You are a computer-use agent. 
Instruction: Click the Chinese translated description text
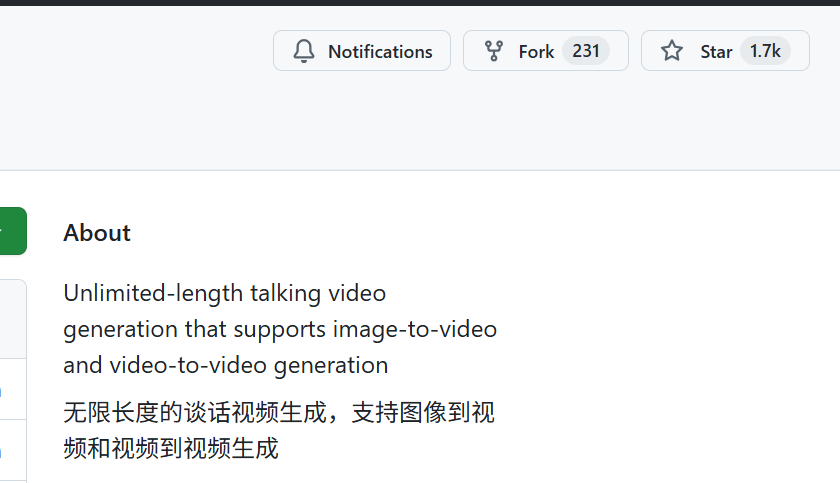pyautogui.click(x=278, y=430)
